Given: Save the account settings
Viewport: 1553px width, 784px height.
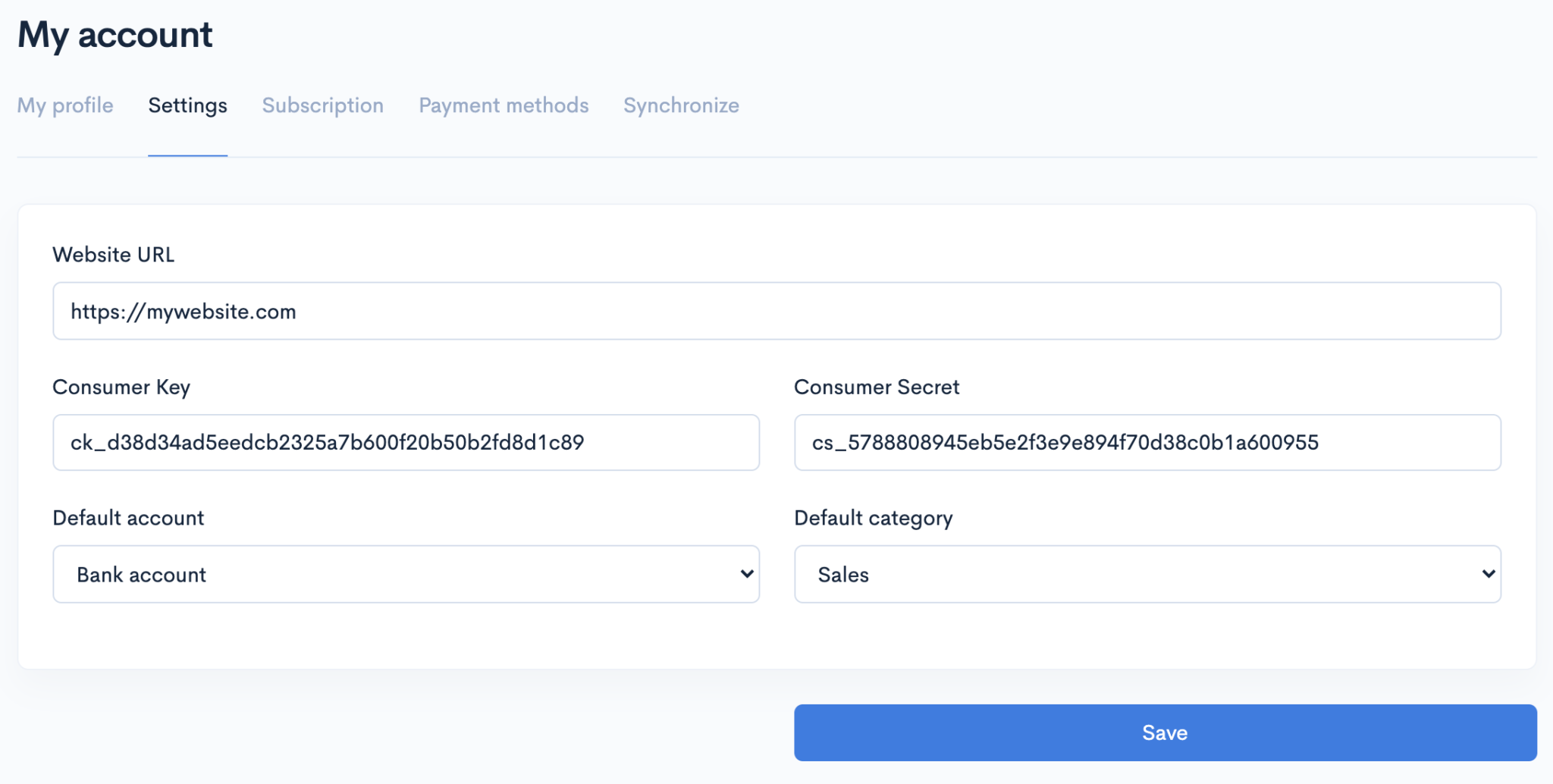Looking at the screenshot, I should pyautogui.click(x=1165, y=732).
